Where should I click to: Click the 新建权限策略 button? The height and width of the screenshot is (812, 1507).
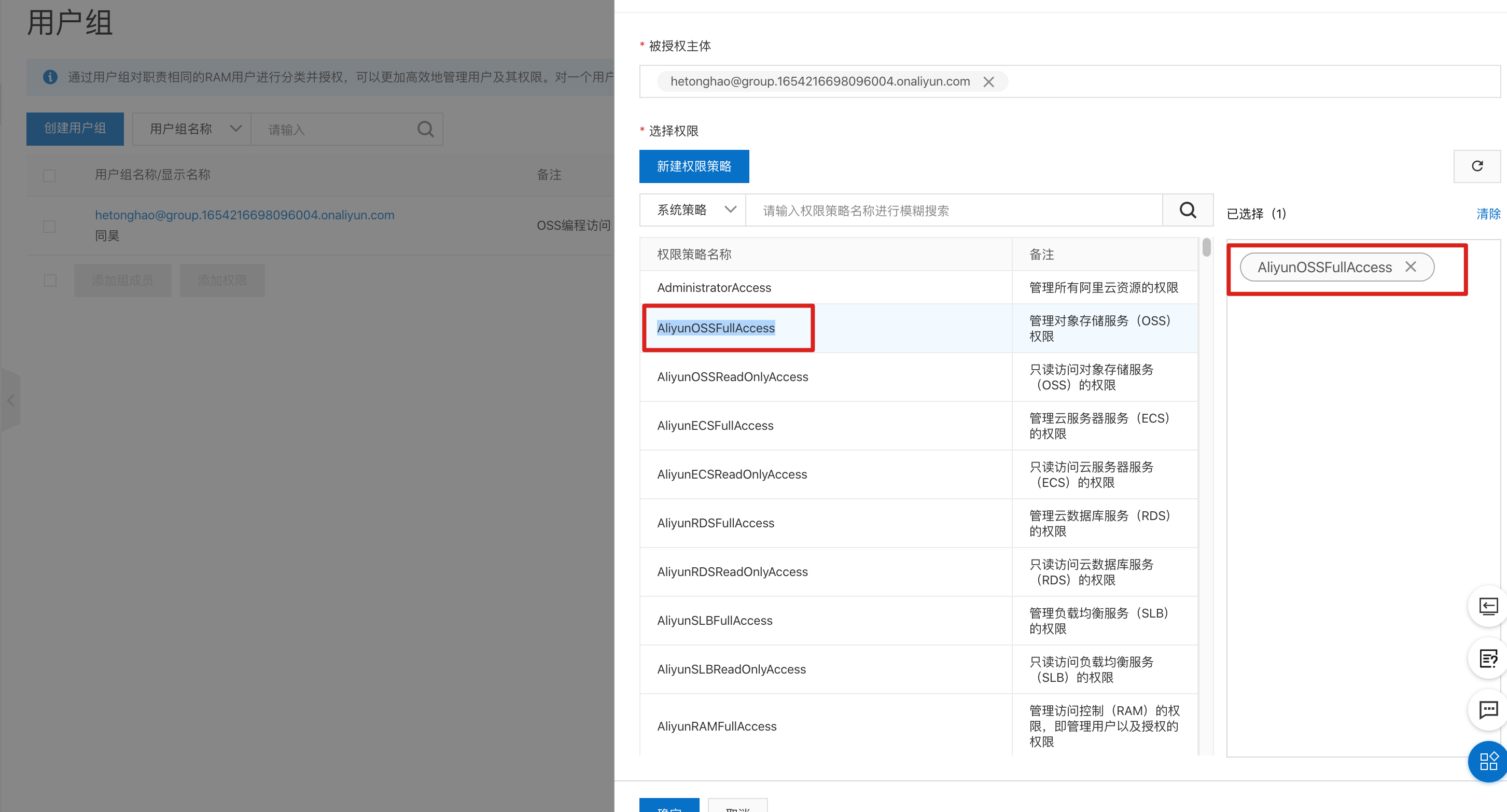[x=694, y=166]
